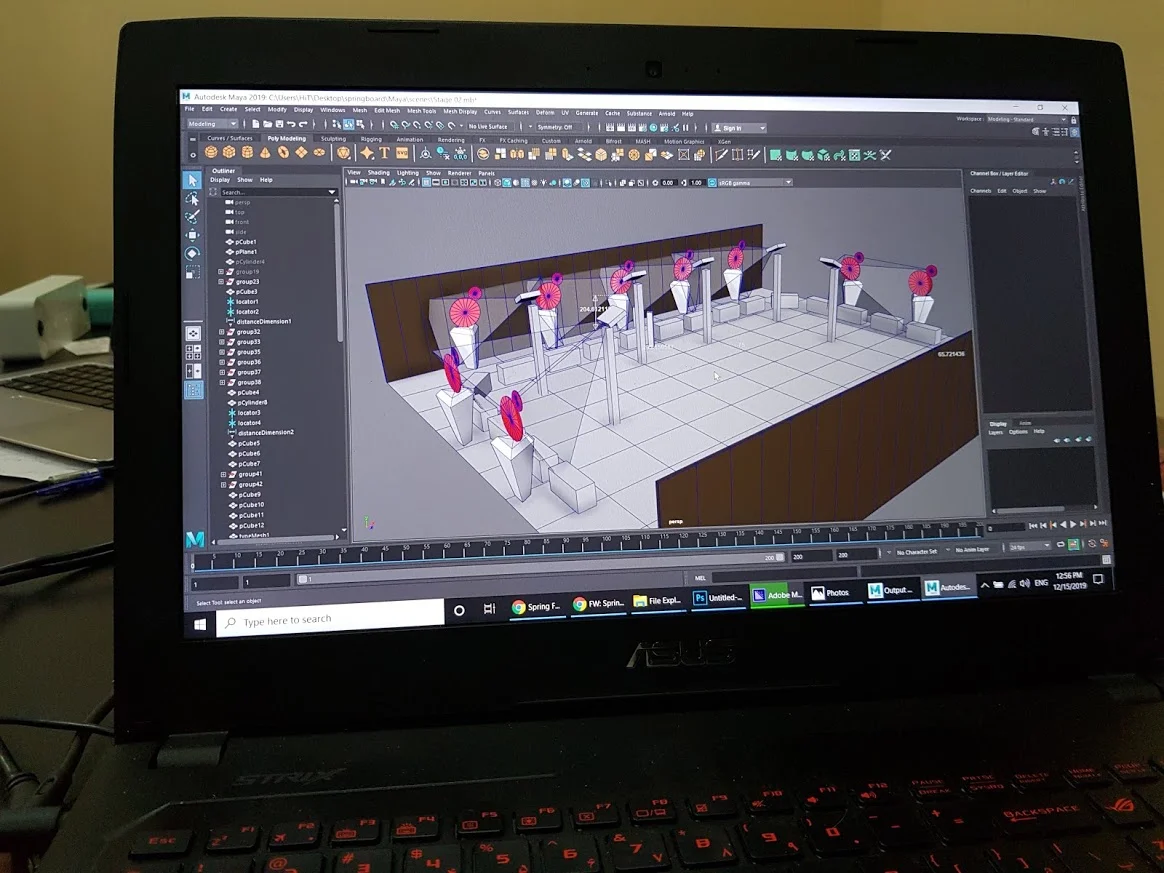Expand the group32 node in Outliner
This screenshot has width=1164, height=873.
pos(221,332)
